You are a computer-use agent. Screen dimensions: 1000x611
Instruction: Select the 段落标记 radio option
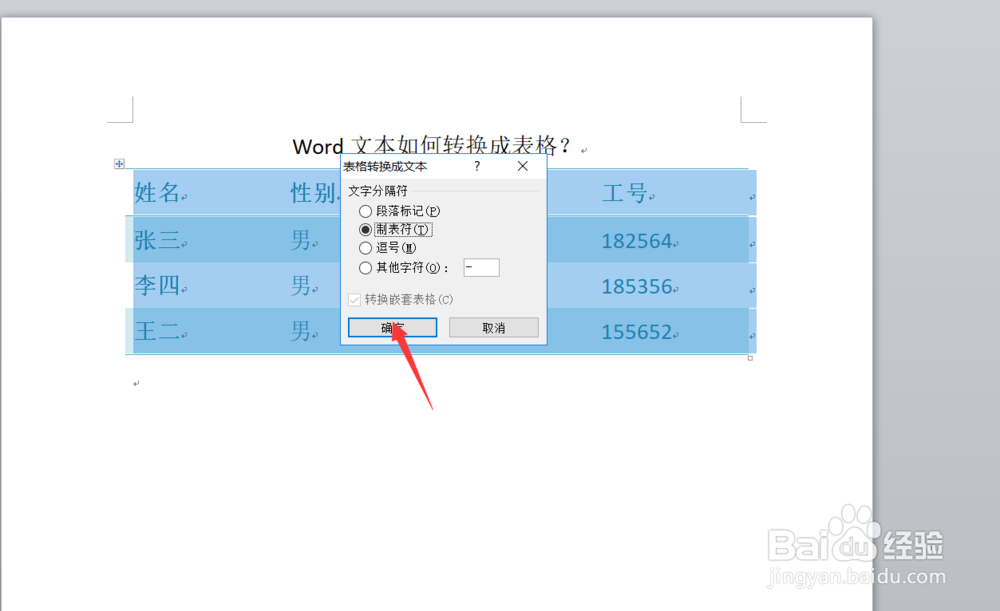(x=366, y=211)
